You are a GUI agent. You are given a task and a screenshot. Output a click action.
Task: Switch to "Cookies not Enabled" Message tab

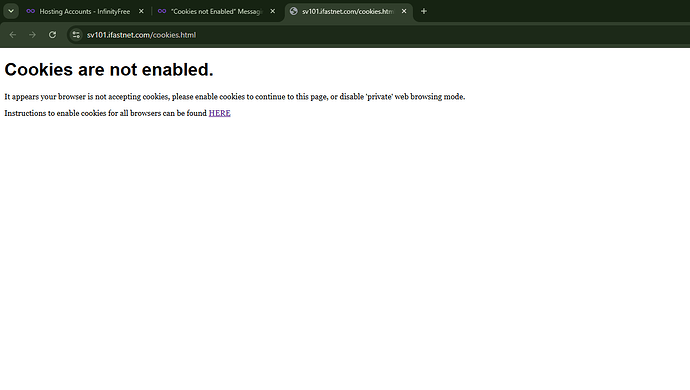(216, 11)
